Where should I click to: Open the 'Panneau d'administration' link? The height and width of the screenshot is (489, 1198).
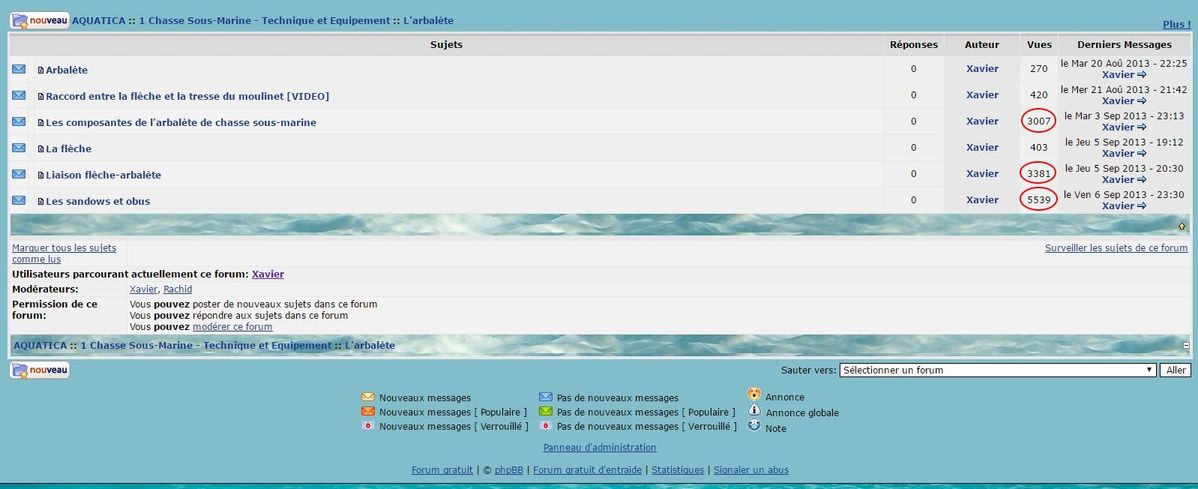pos(599,447)
